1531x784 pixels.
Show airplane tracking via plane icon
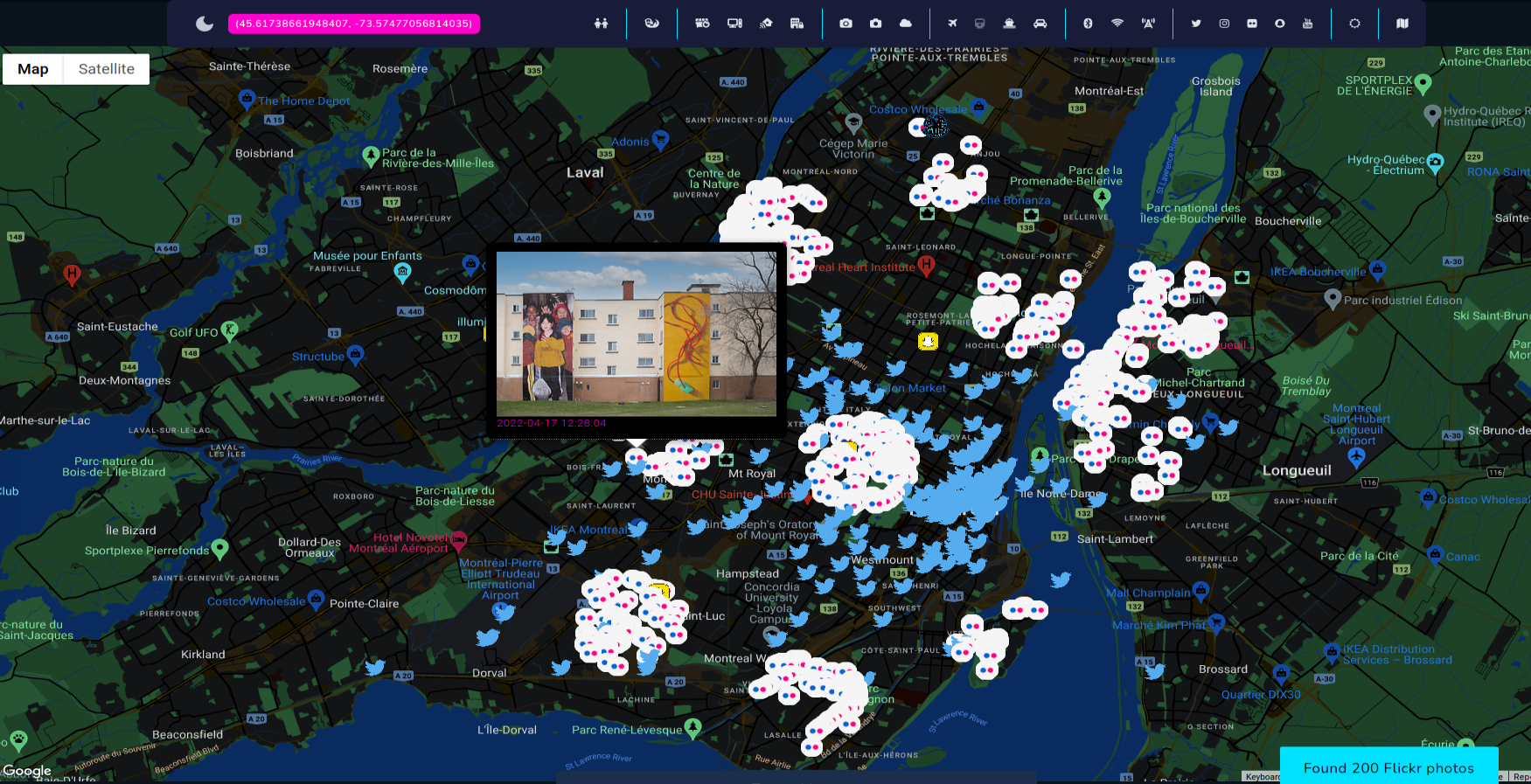(952, 24)
